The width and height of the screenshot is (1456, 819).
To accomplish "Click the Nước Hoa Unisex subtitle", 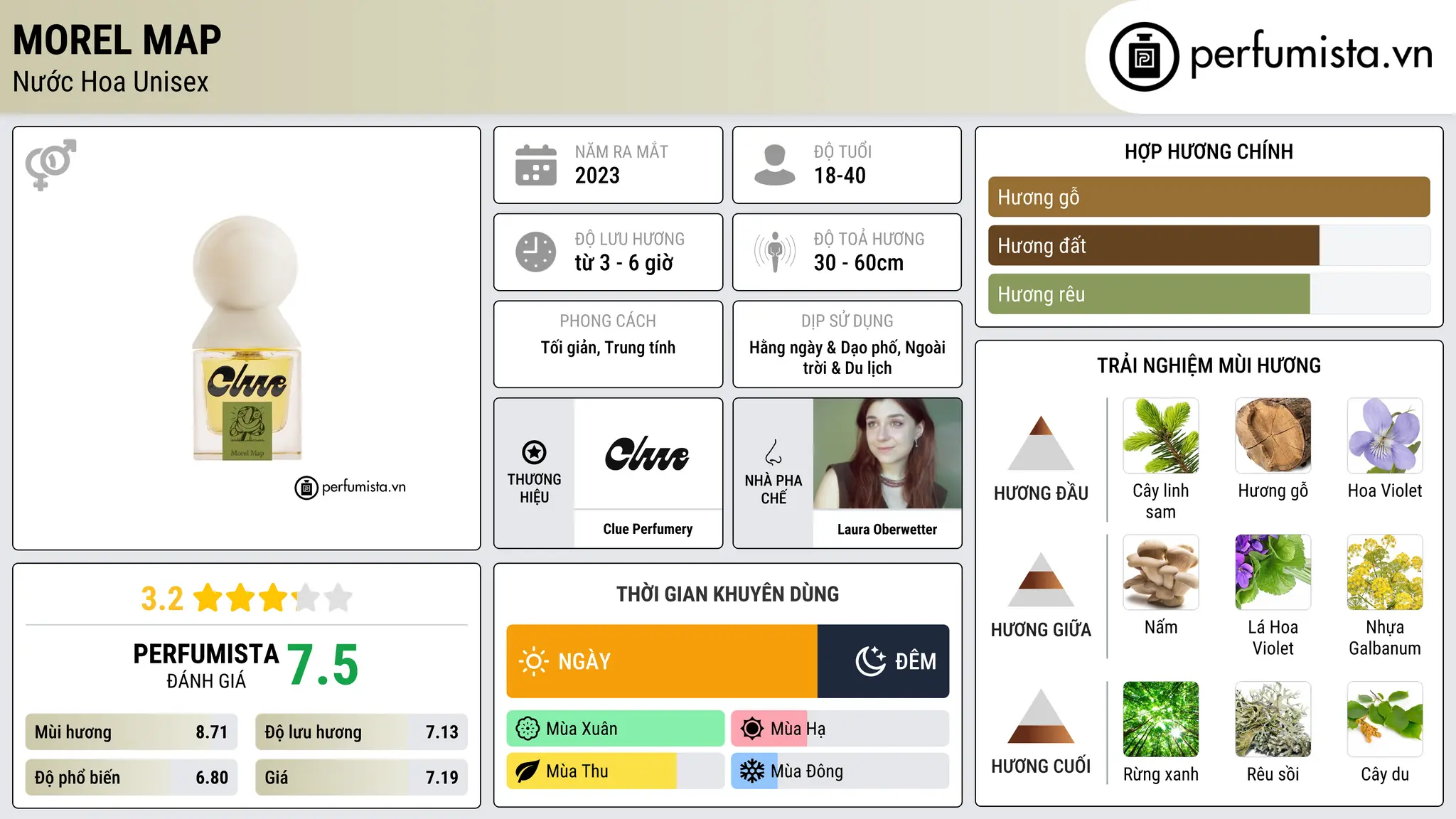I will 111,82.
